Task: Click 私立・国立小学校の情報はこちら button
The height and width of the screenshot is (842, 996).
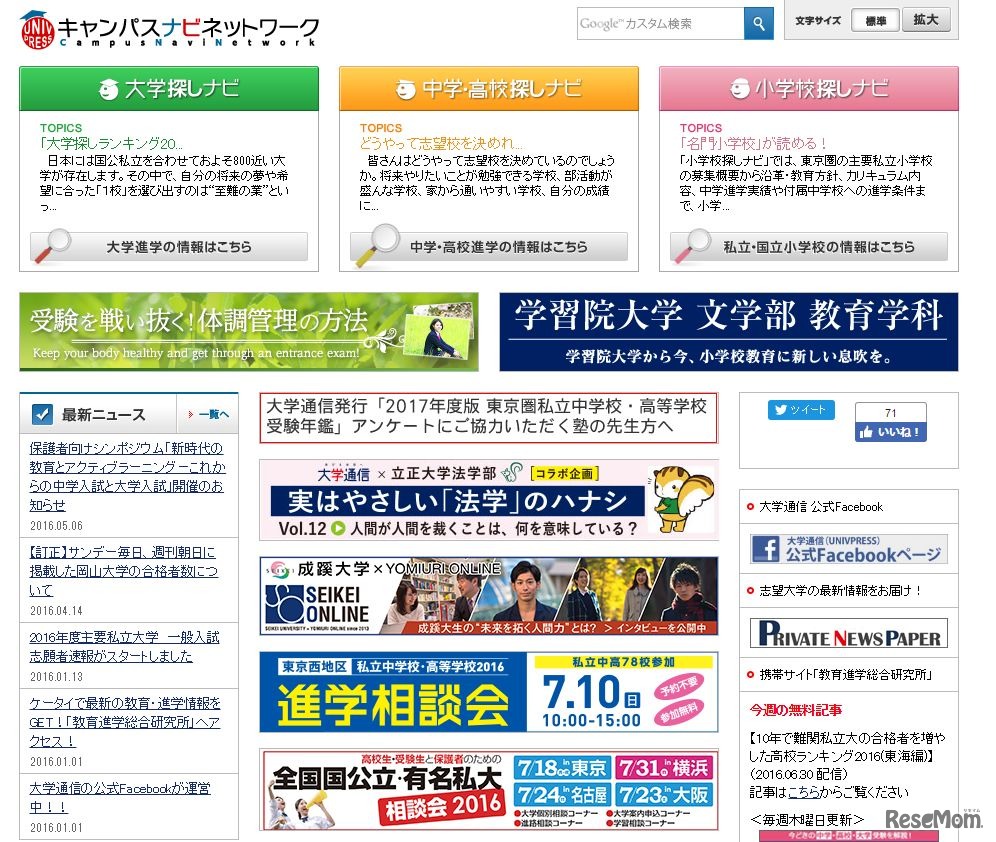Action: pyautogui.click(x=809, y=246)
